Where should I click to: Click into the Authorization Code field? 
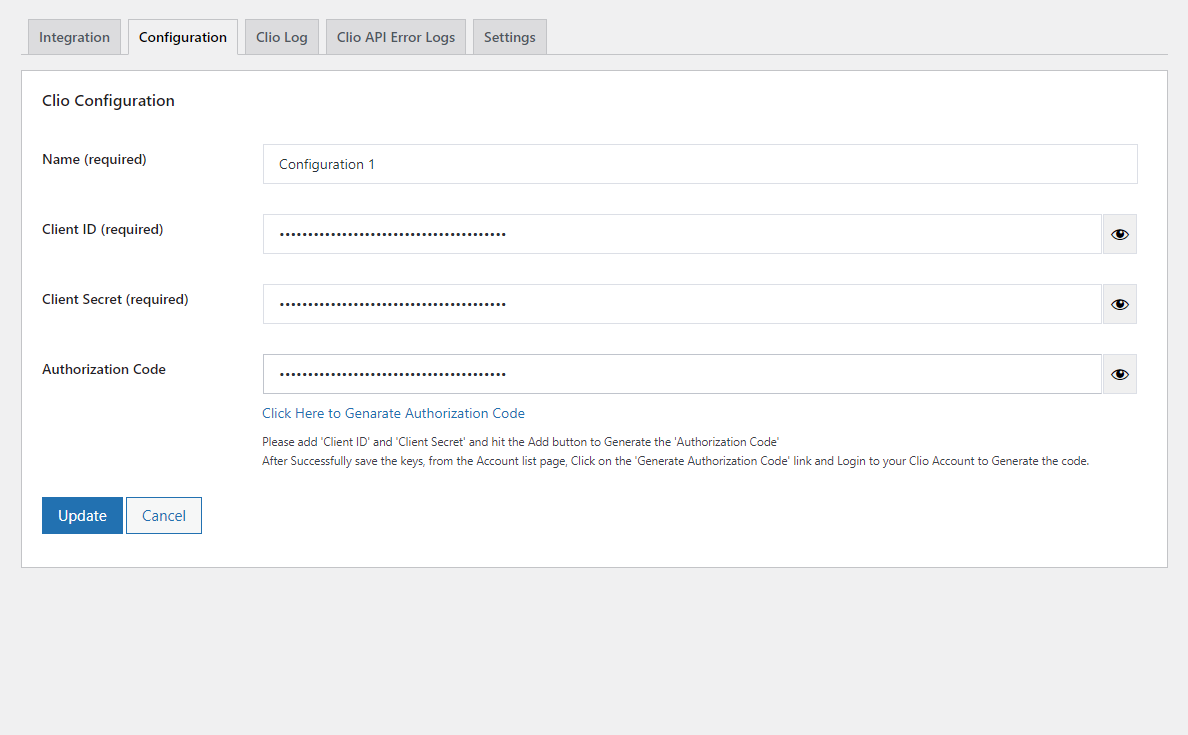tap(682, 374)
